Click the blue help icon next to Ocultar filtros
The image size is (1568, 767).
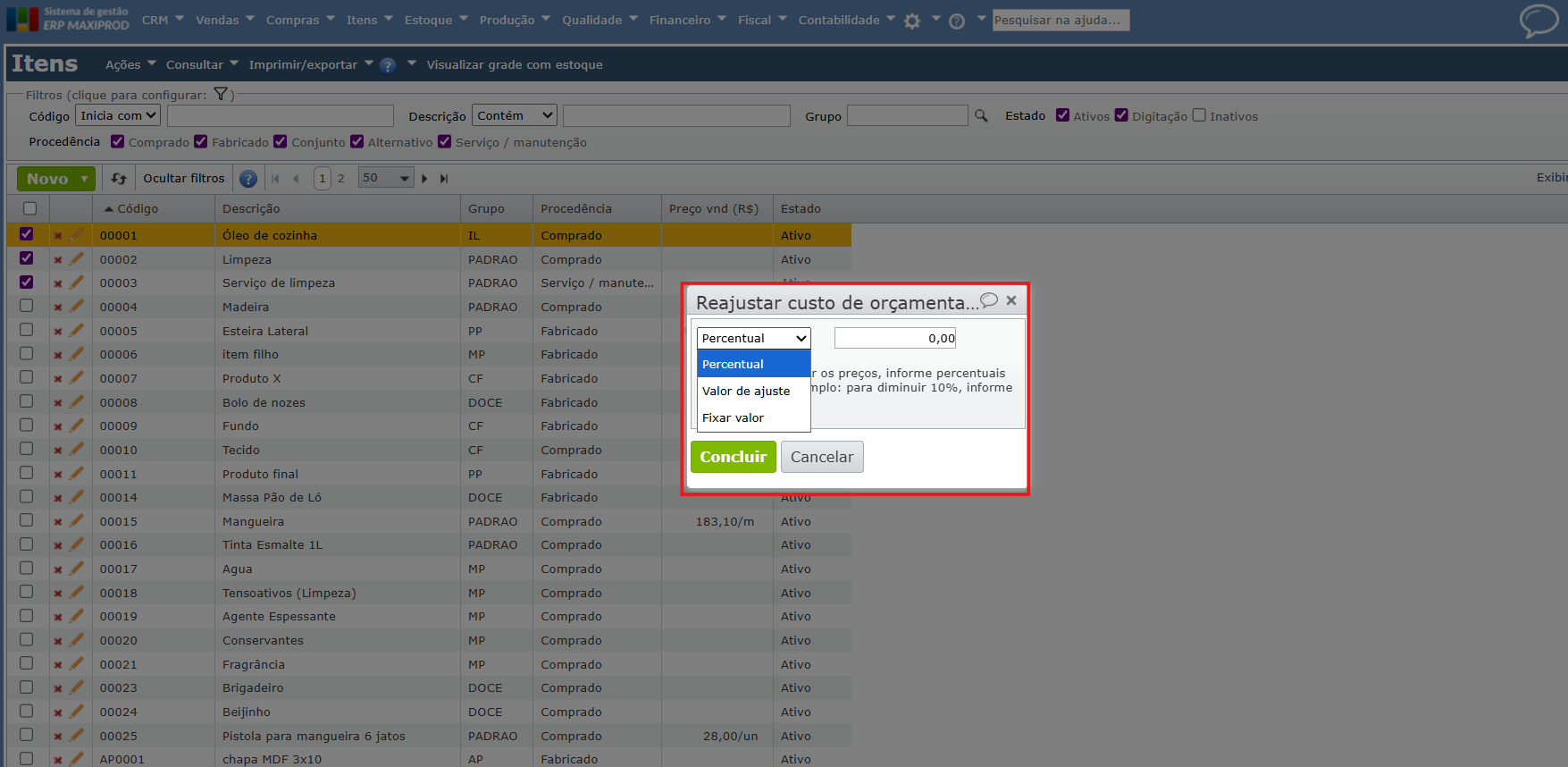[x=248, y=179]
